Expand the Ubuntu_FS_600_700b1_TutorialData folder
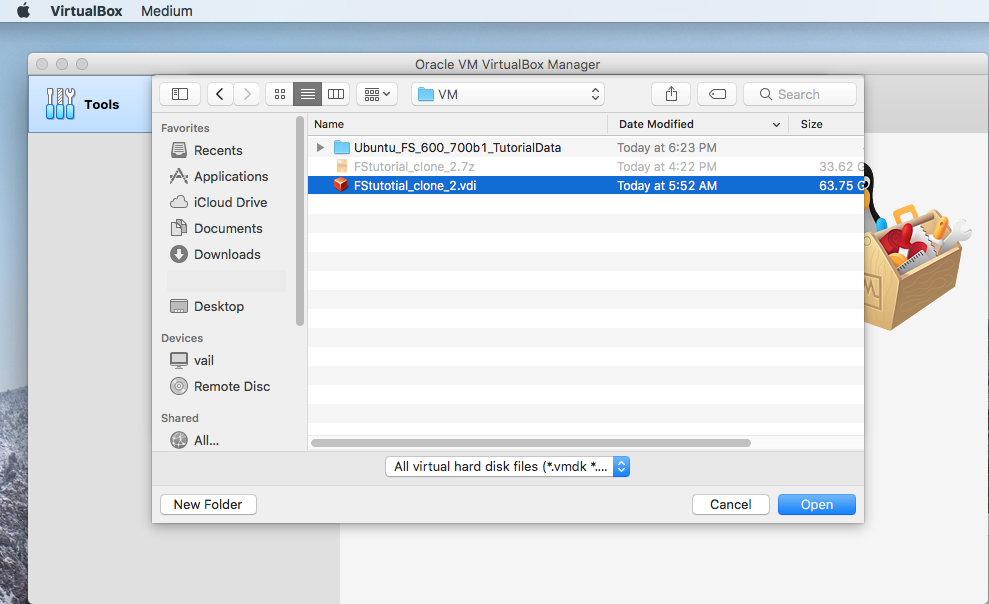Viewport: 989px width, 604px height. [320, 147]
